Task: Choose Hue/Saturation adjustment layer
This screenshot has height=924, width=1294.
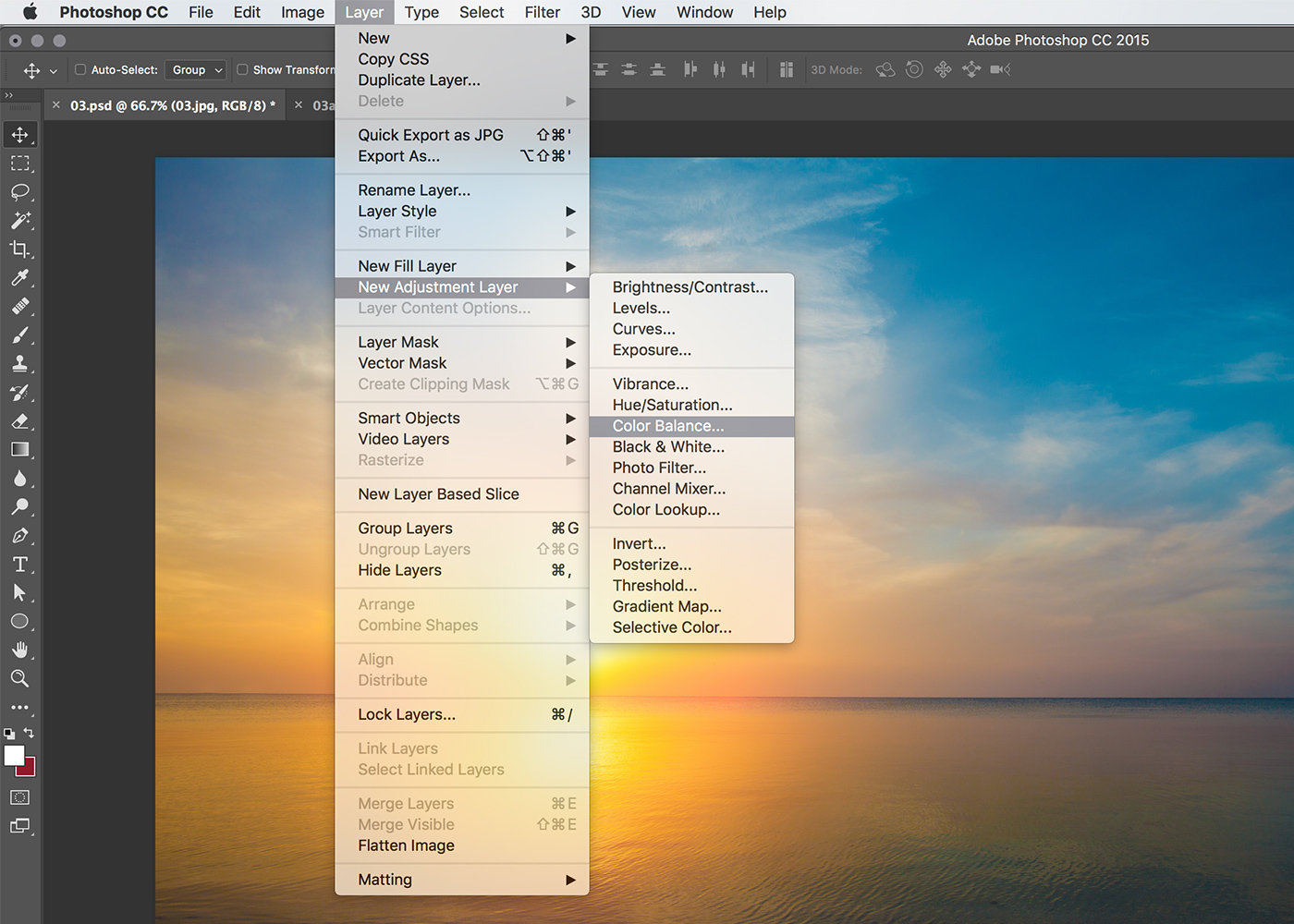Action: coord(692,405)
